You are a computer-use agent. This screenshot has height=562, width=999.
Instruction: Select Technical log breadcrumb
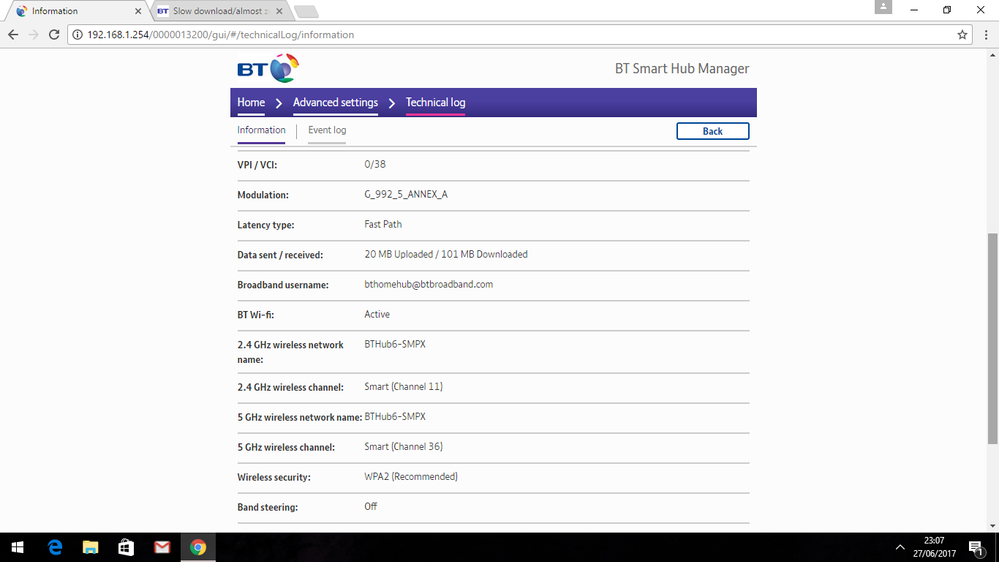point(435,103)
